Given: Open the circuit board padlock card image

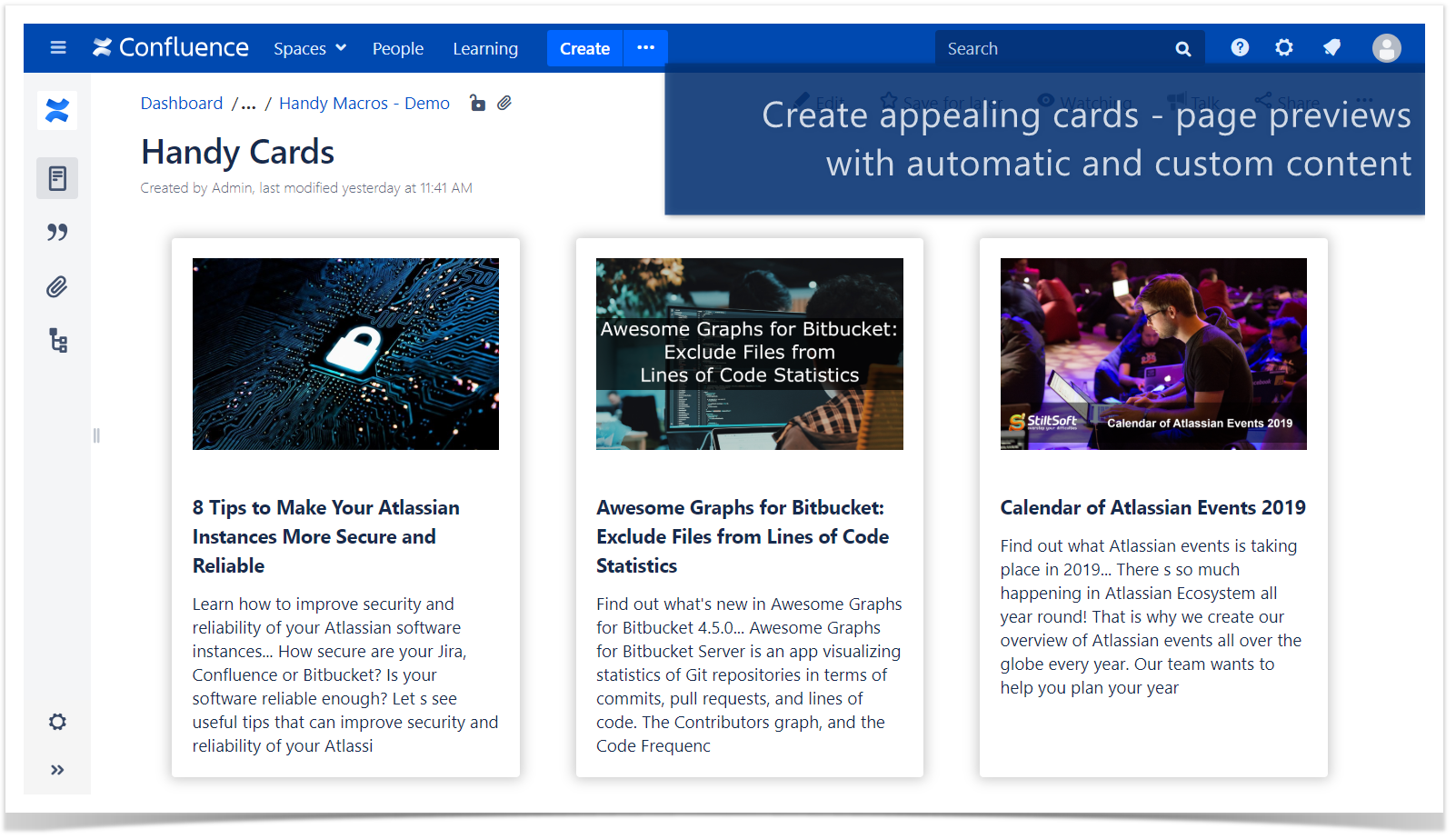Looking at the screenshot, I should (345, 354).
